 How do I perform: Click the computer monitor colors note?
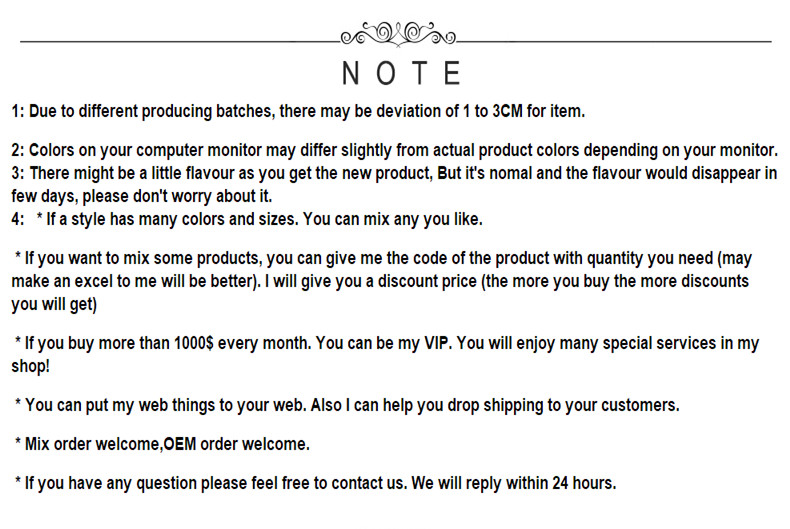pos(394,150)
